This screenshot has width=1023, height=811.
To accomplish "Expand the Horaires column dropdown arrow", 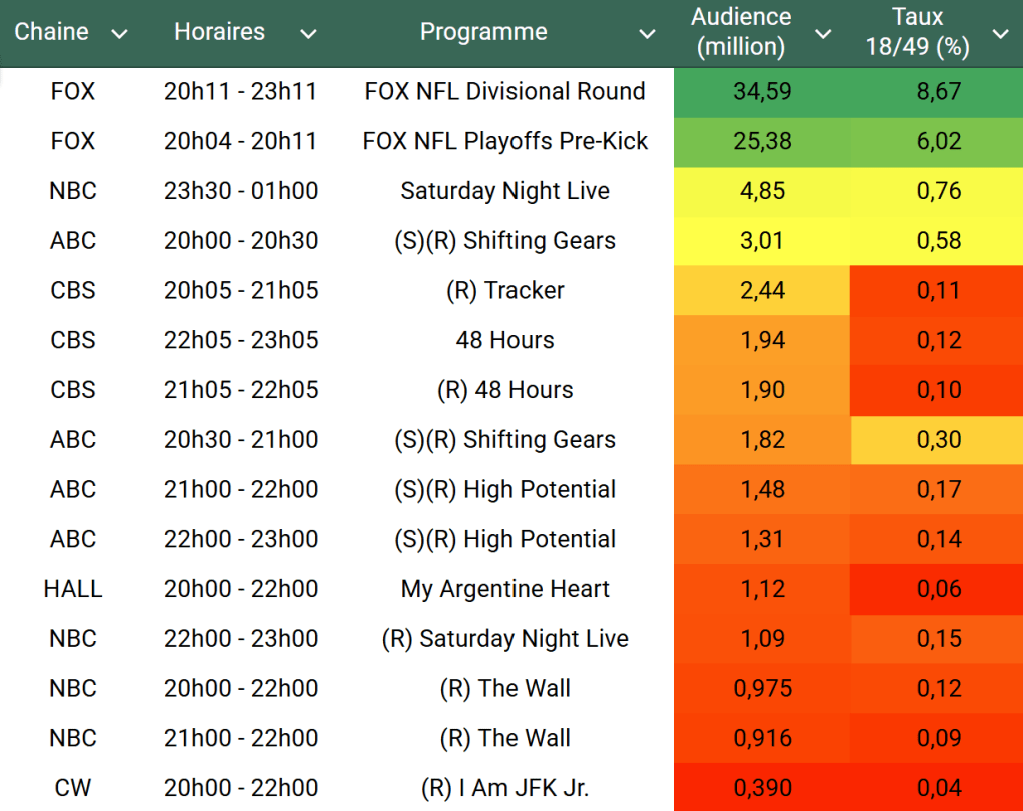I will point(308,34).
